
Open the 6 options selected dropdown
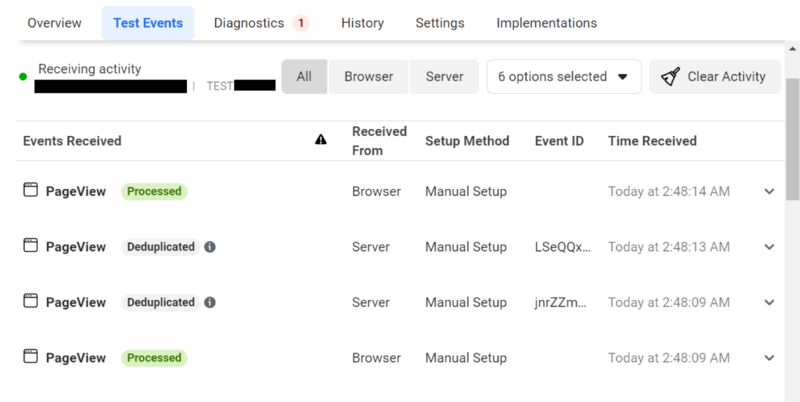[x=563, y=77]
